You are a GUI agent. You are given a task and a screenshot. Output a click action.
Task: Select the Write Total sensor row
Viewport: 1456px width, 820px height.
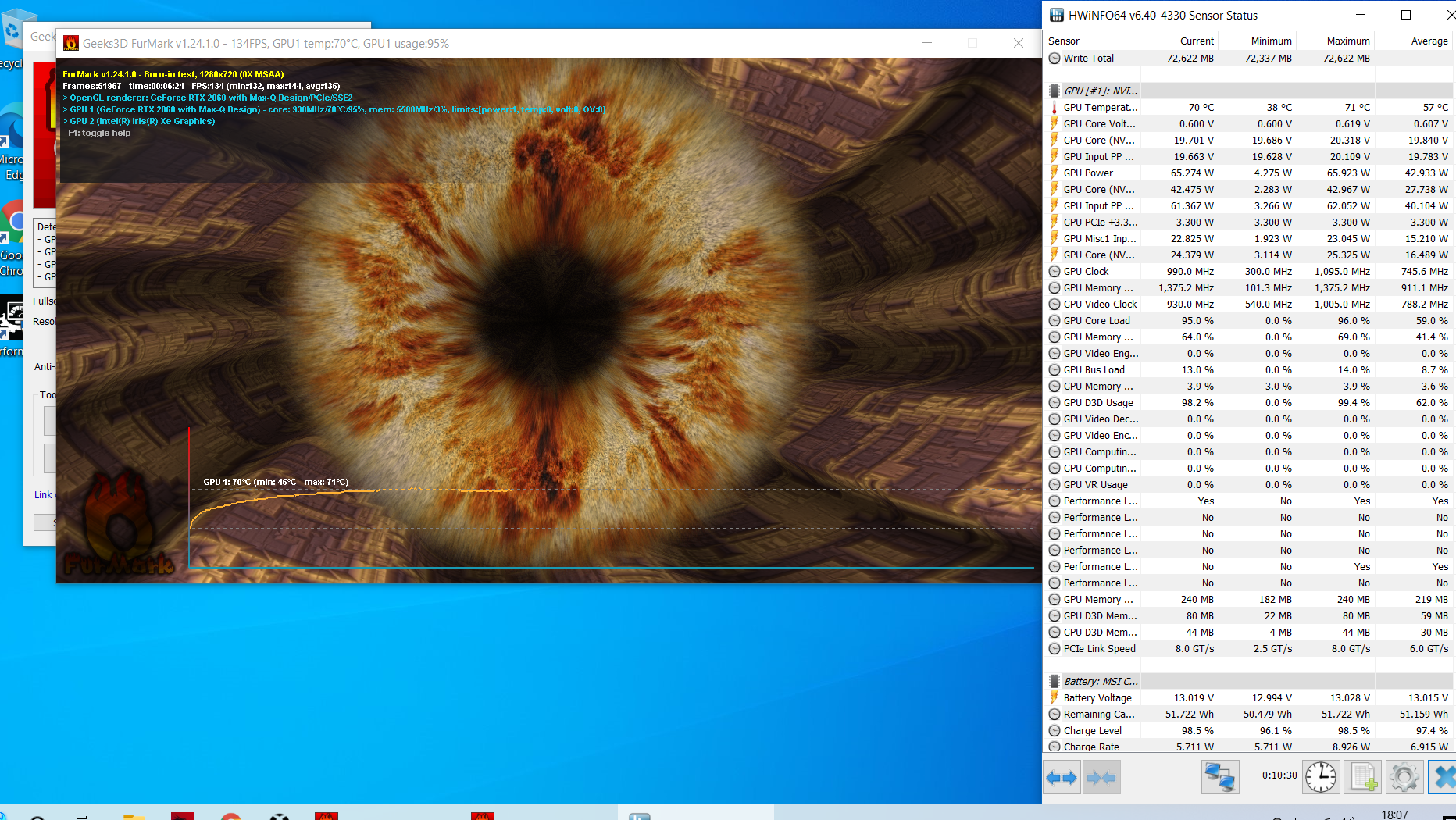1248,59
